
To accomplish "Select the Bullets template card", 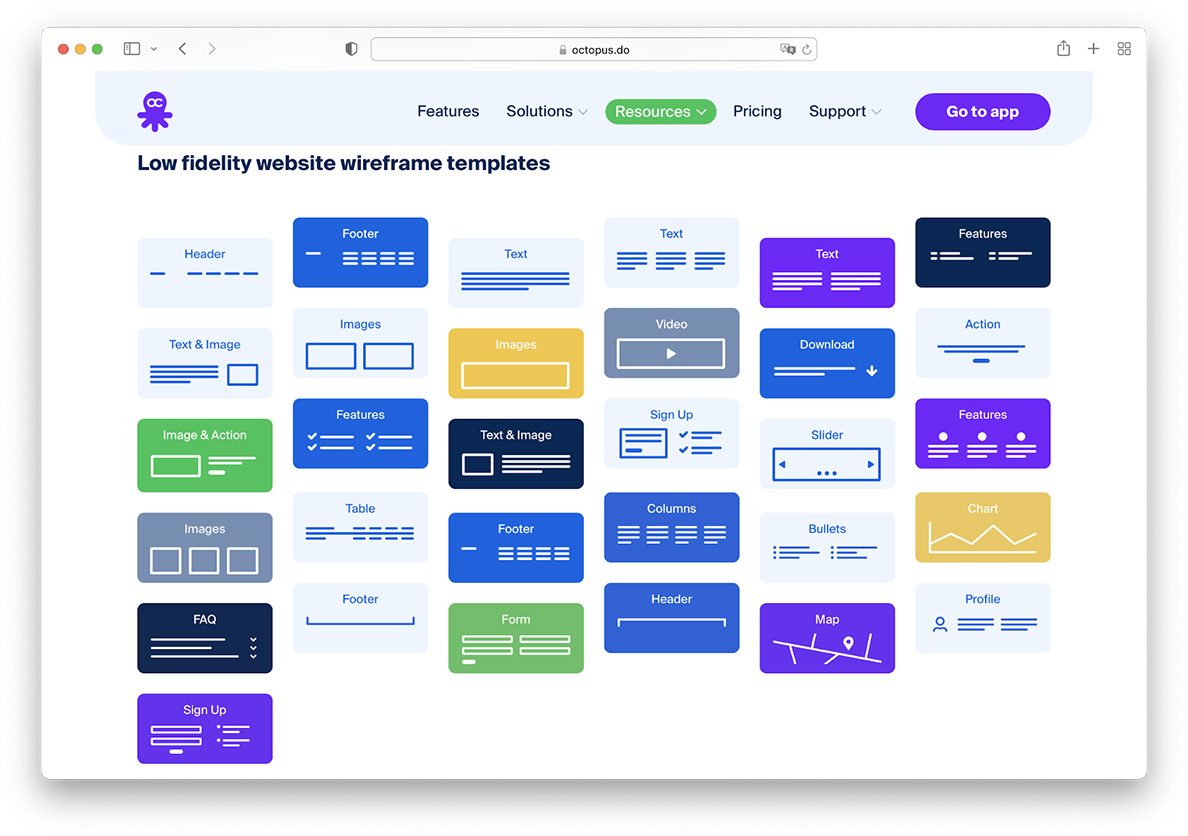I will coord(827,547).
